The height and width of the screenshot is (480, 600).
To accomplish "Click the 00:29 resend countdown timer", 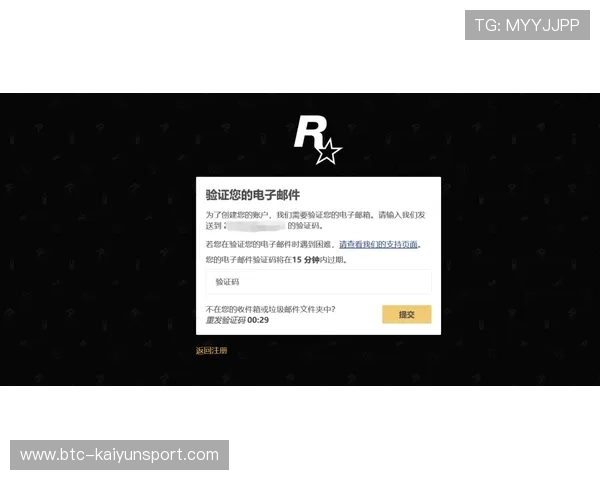I will coord(258,320).
